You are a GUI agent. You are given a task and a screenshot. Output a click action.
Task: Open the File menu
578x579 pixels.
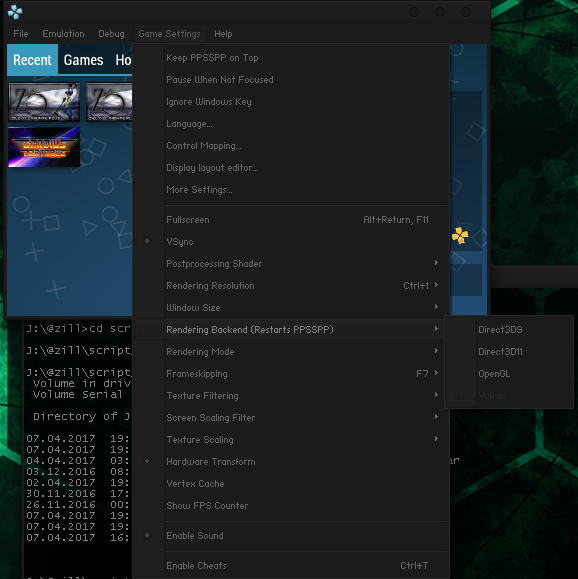21,34
